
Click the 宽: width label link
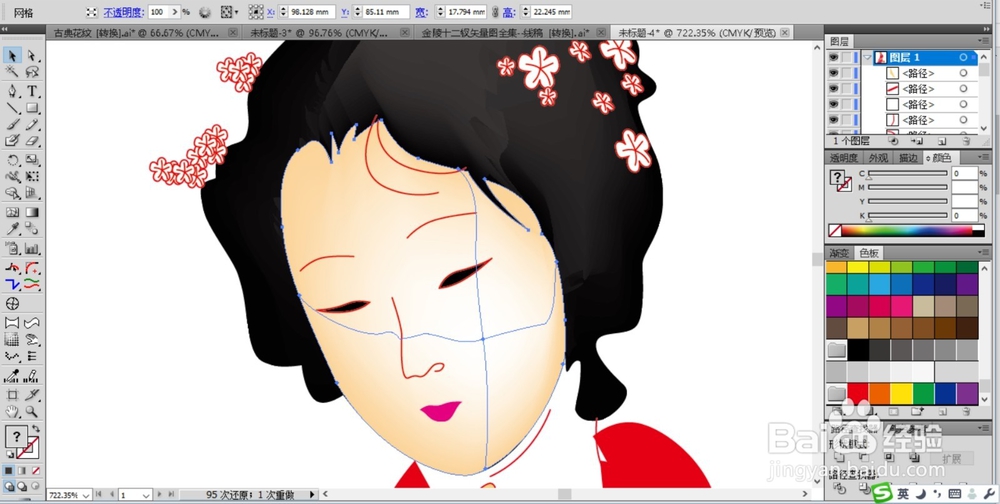422,12
